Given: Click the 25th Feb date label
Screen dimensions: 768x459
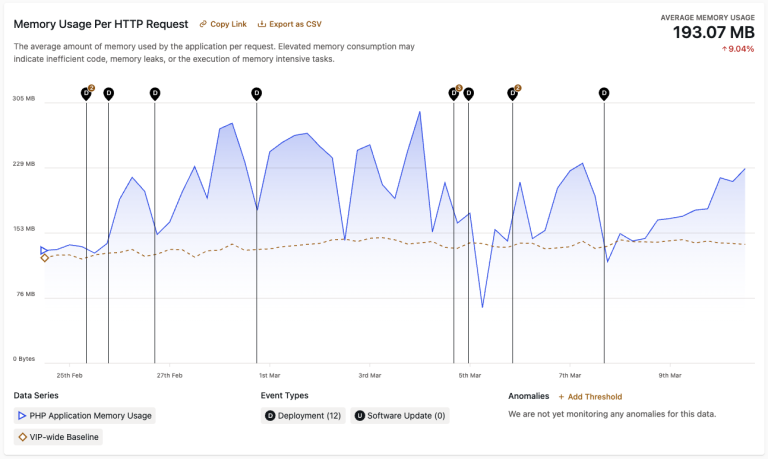Looking at the screenshot, I should point(70,375).
